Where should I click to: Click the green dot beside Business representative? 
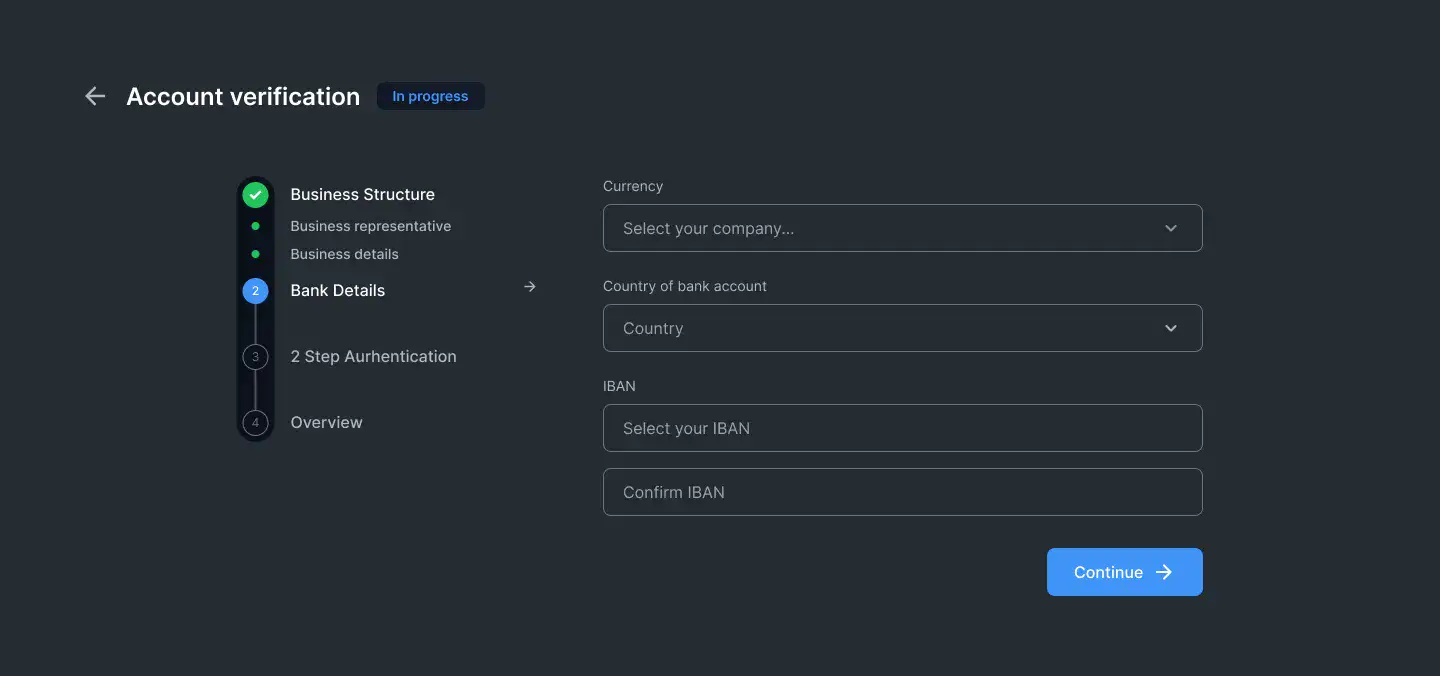coord(255,226)
